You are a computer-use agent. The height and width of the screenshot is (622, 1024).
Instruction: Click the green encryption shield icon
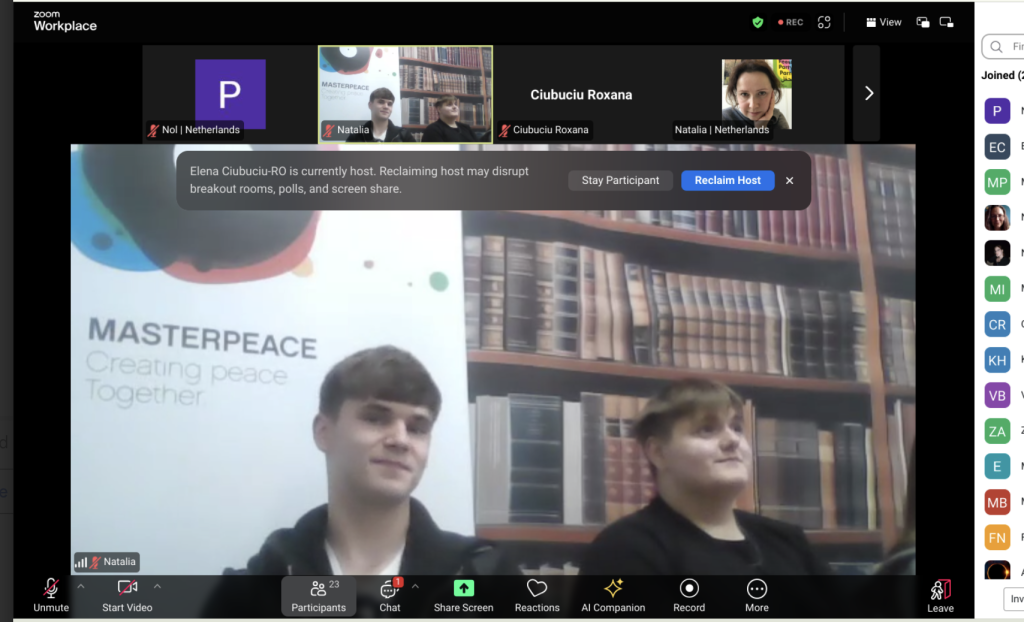(x=758, y=22)
